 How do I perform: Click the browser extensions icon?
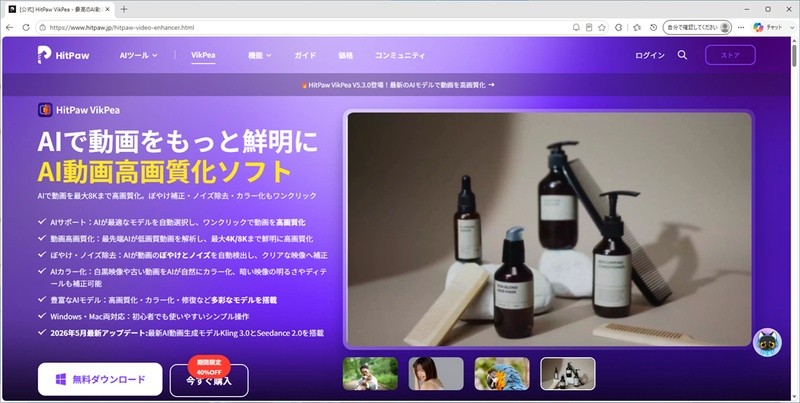pos(618,28)
